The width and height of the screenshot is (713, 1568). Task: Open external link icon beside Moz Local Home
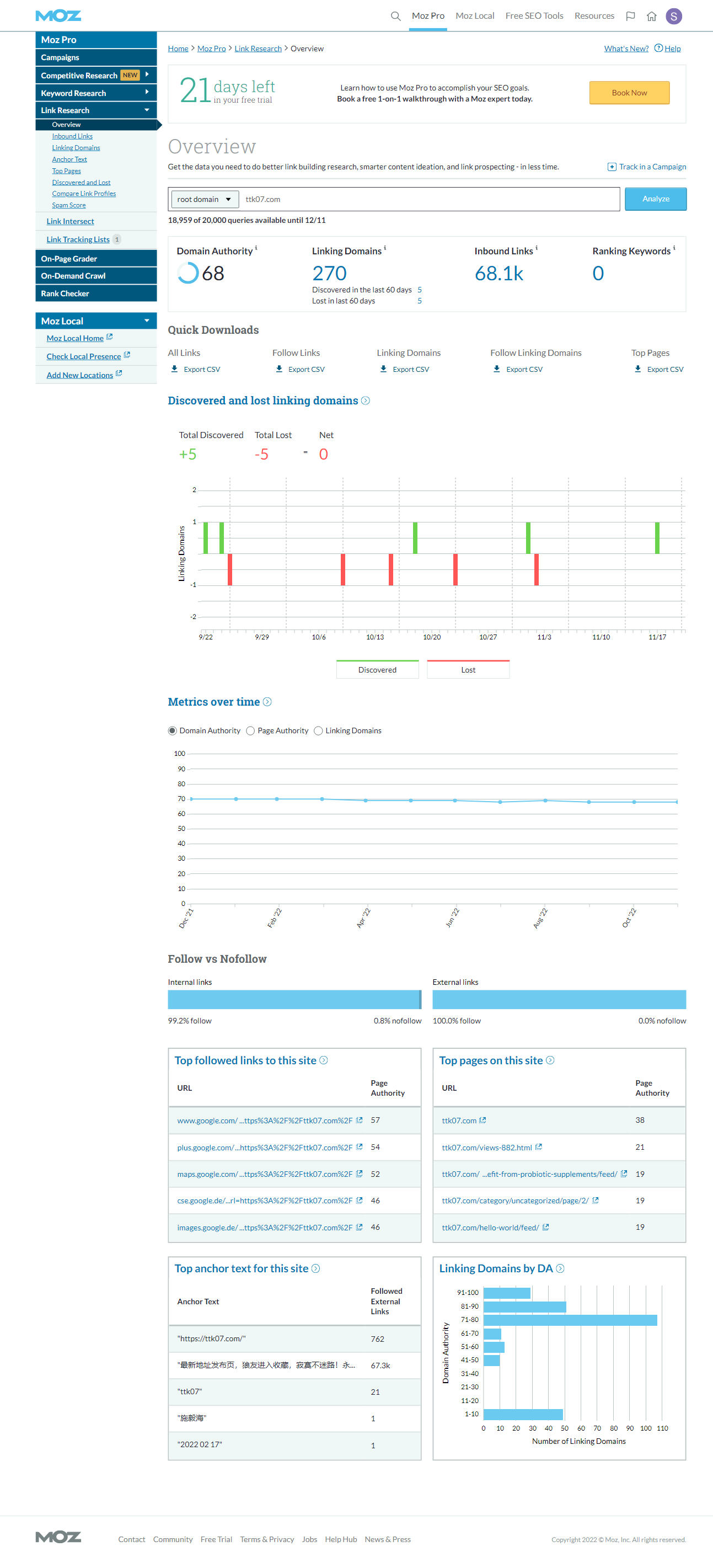110,337
